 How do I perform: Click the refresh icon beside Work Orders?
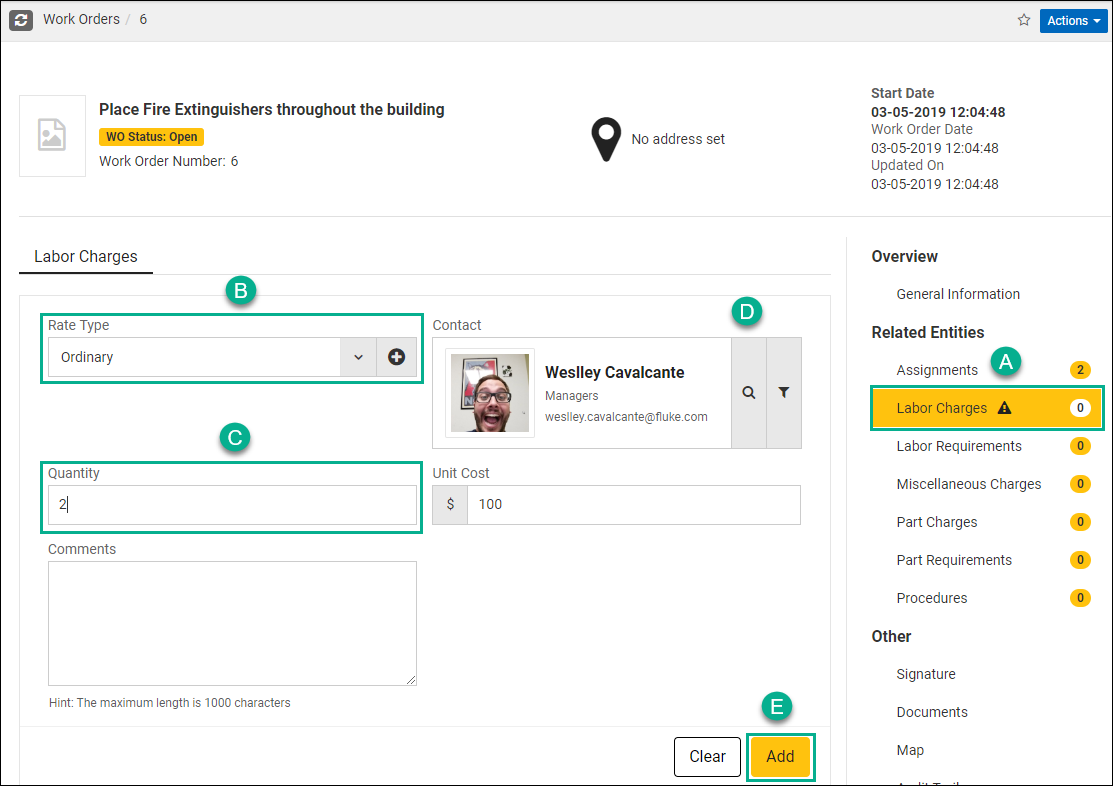[x=21, y=20]
